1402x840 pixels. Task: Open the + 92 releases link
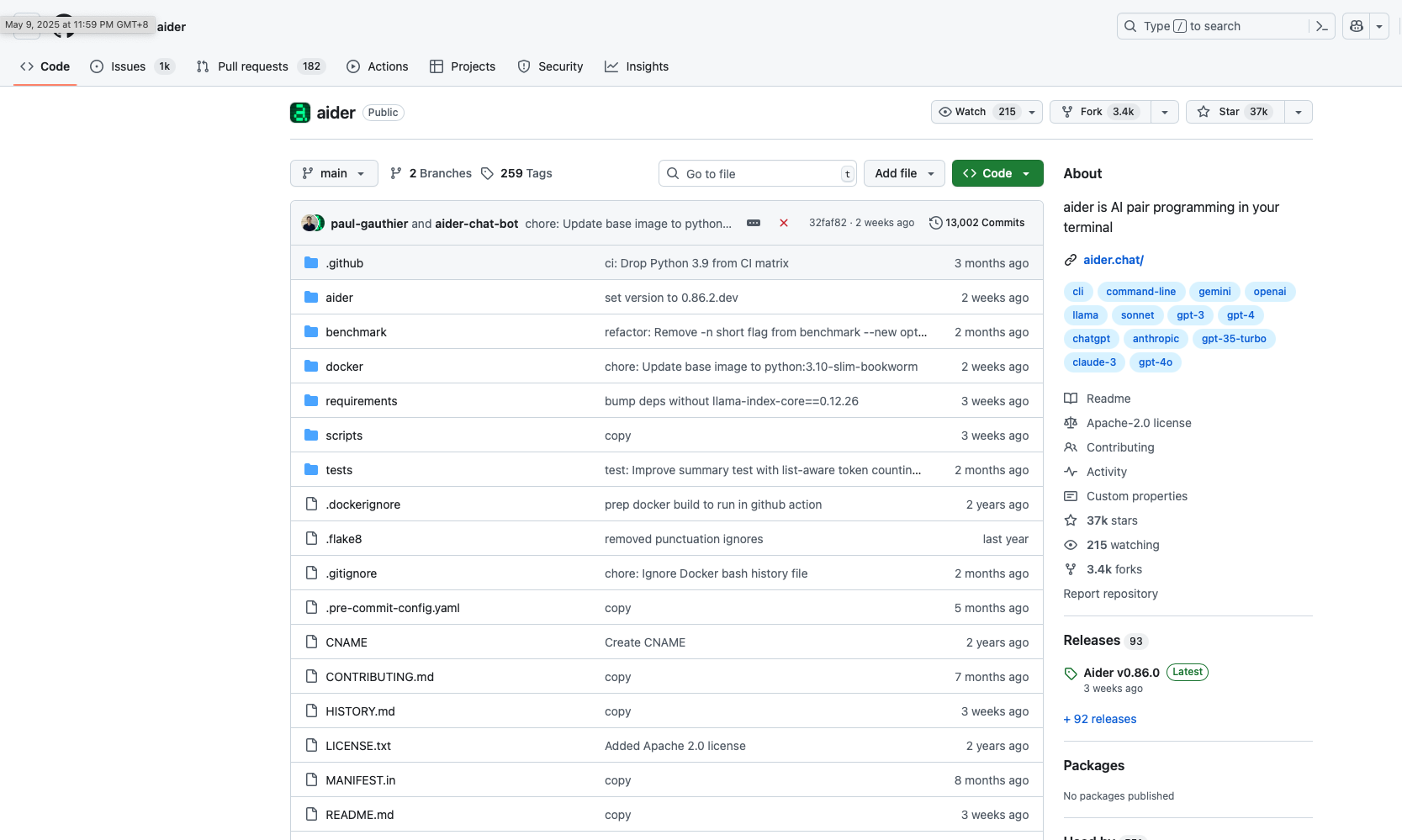tap(1100, 719)
